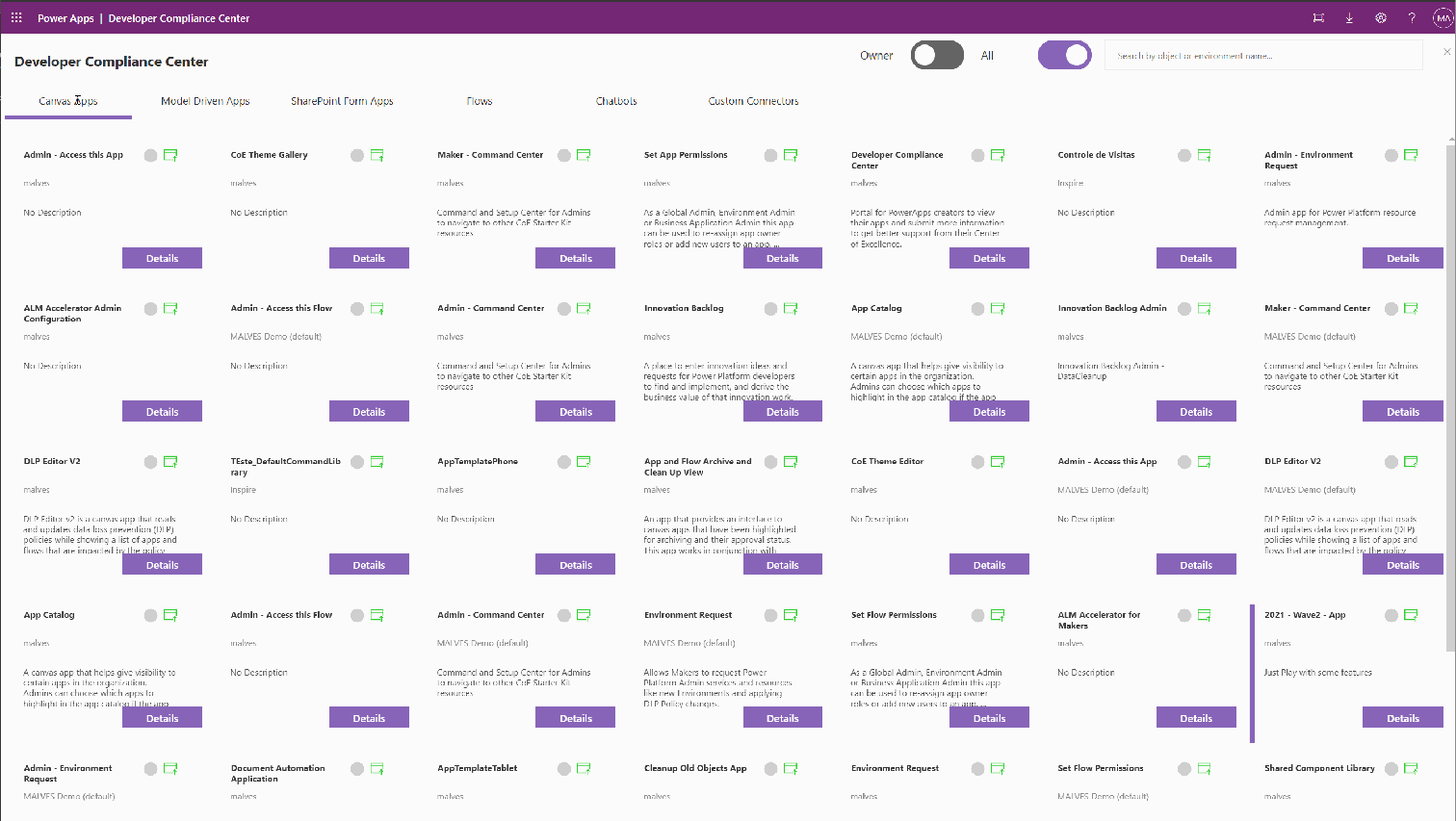Toggle the Owner switch
Viewport: 1456px width, 821px height.
coord(937,56)
